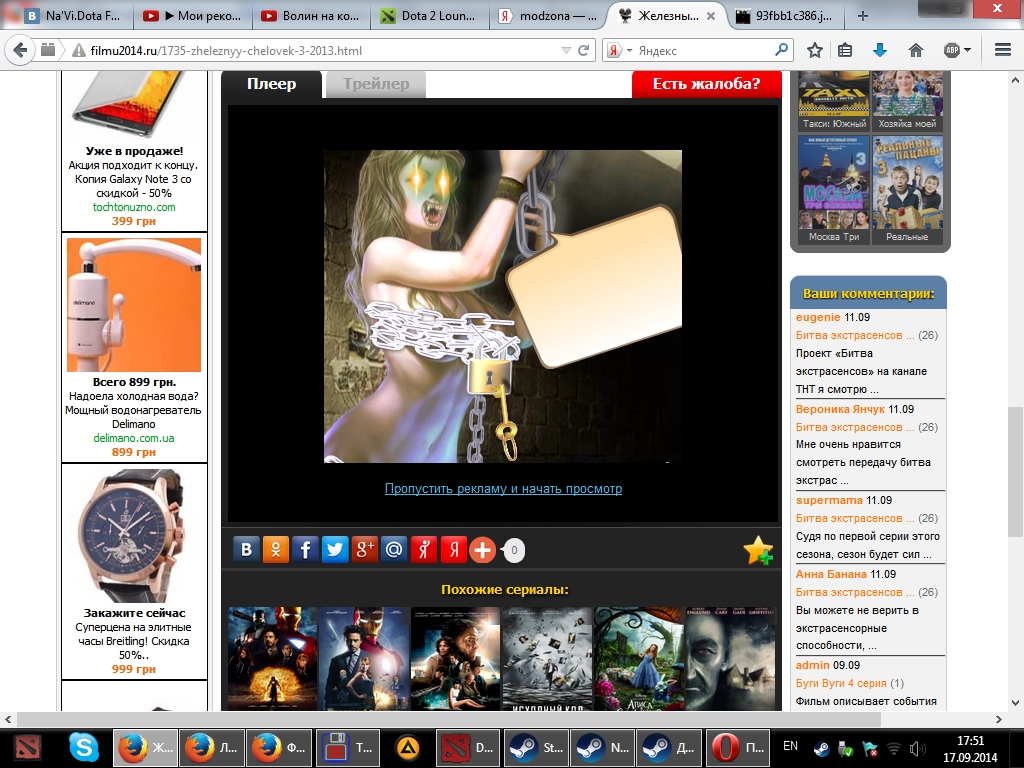Switch to the Dota 2 Lounge tab

pos(429,16)
